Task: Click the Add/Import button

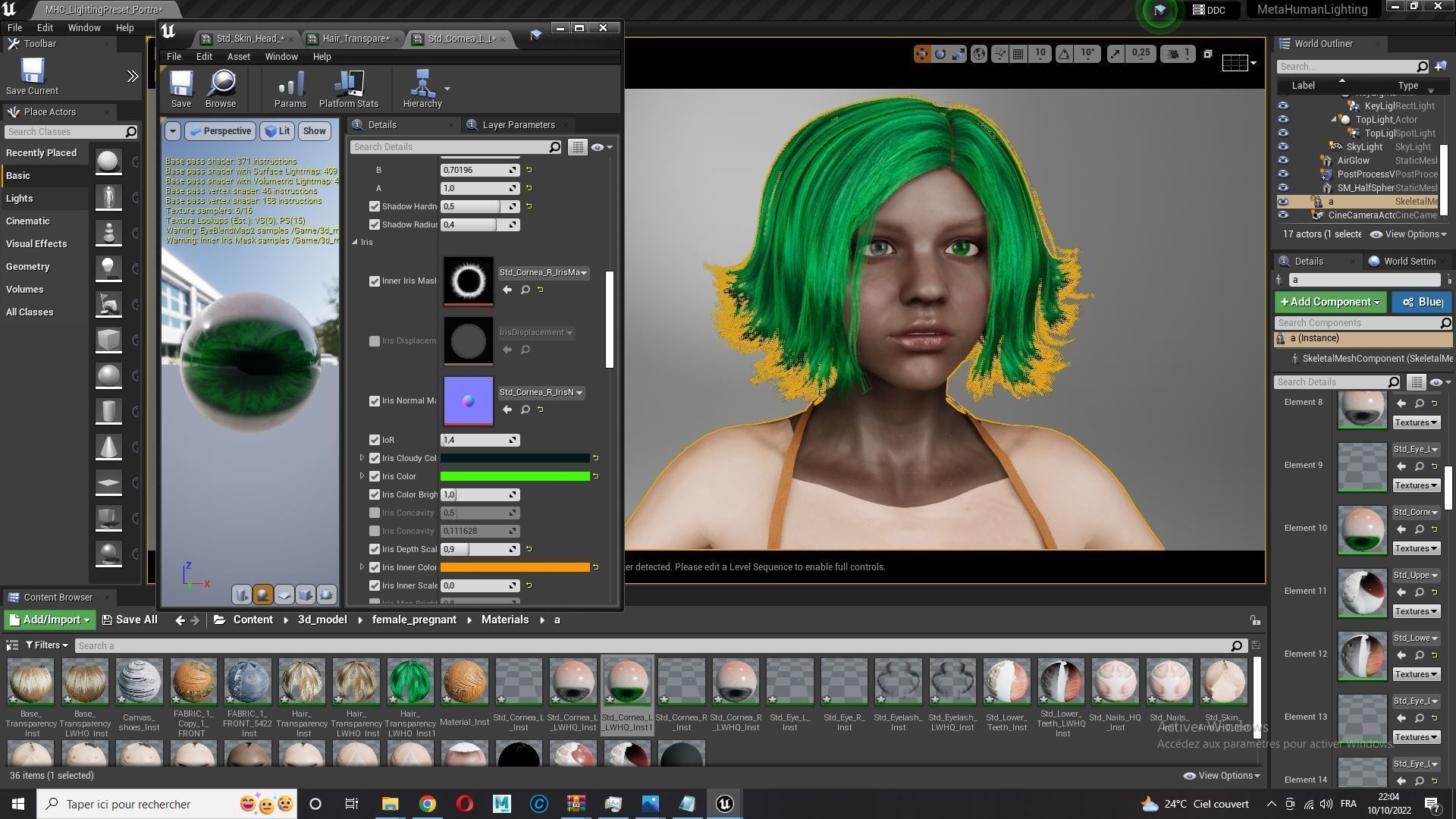Action: (49, 620)
